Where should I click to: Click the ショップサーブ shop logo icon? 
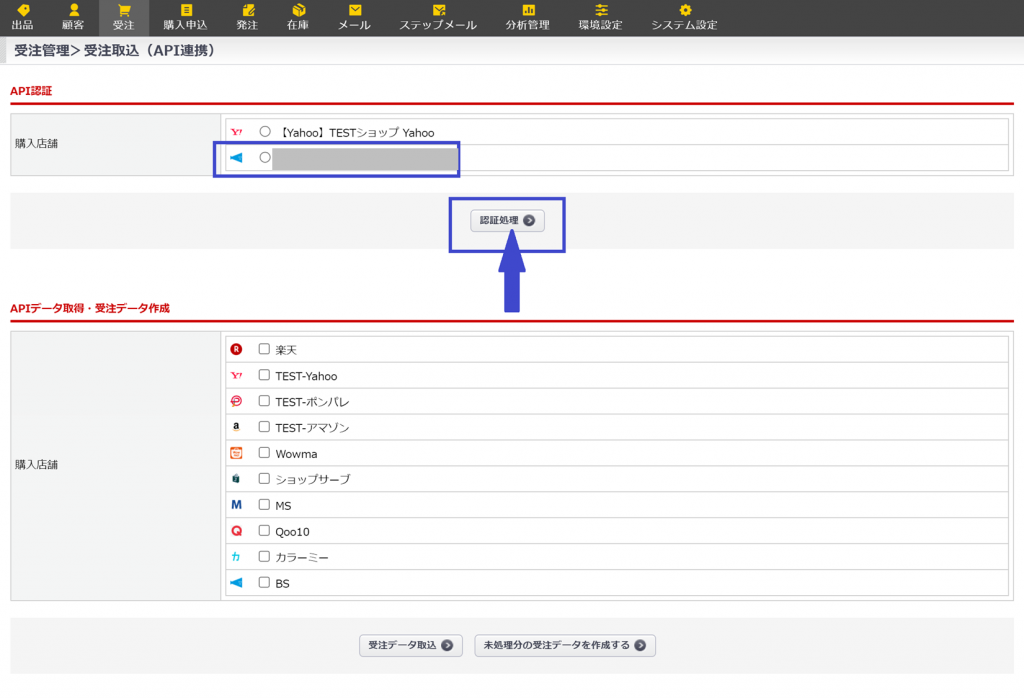tap(236, 479)
